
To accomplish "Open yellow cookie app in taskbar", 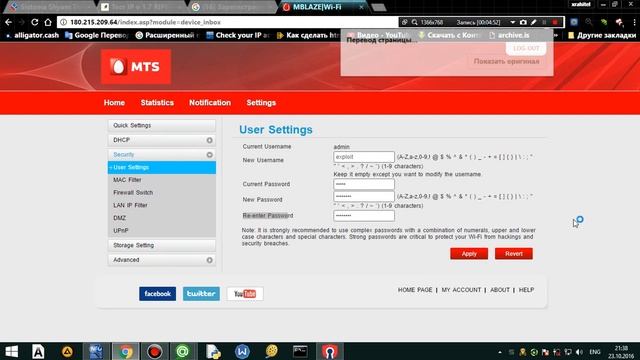I will (x=271, y=351).
